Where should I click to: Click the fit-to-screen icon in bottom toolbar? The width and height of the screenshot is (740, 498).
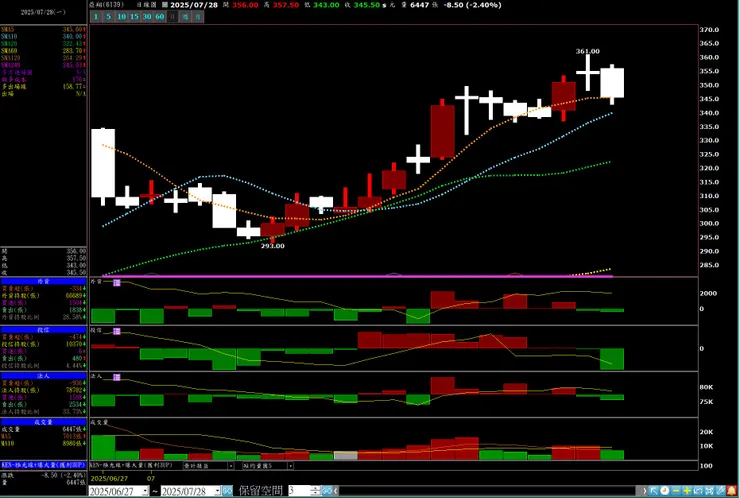coord(709,491)
